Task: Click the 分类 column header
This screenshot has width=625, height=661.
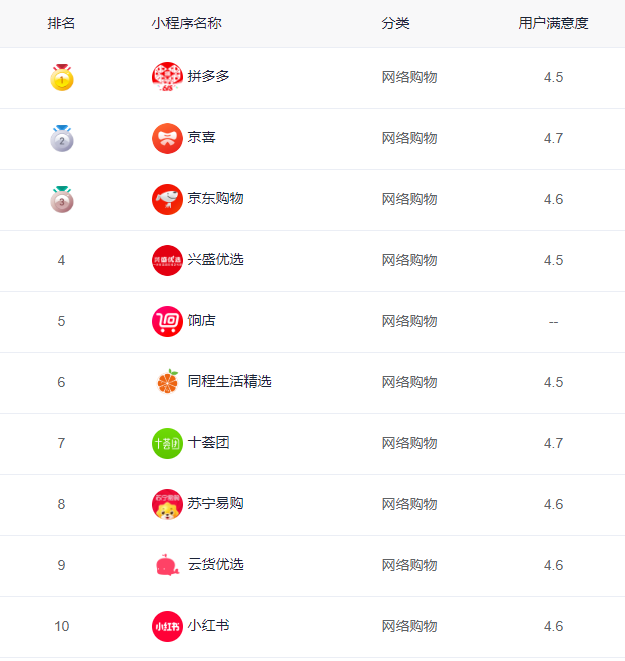Action: tap(395, 23)
